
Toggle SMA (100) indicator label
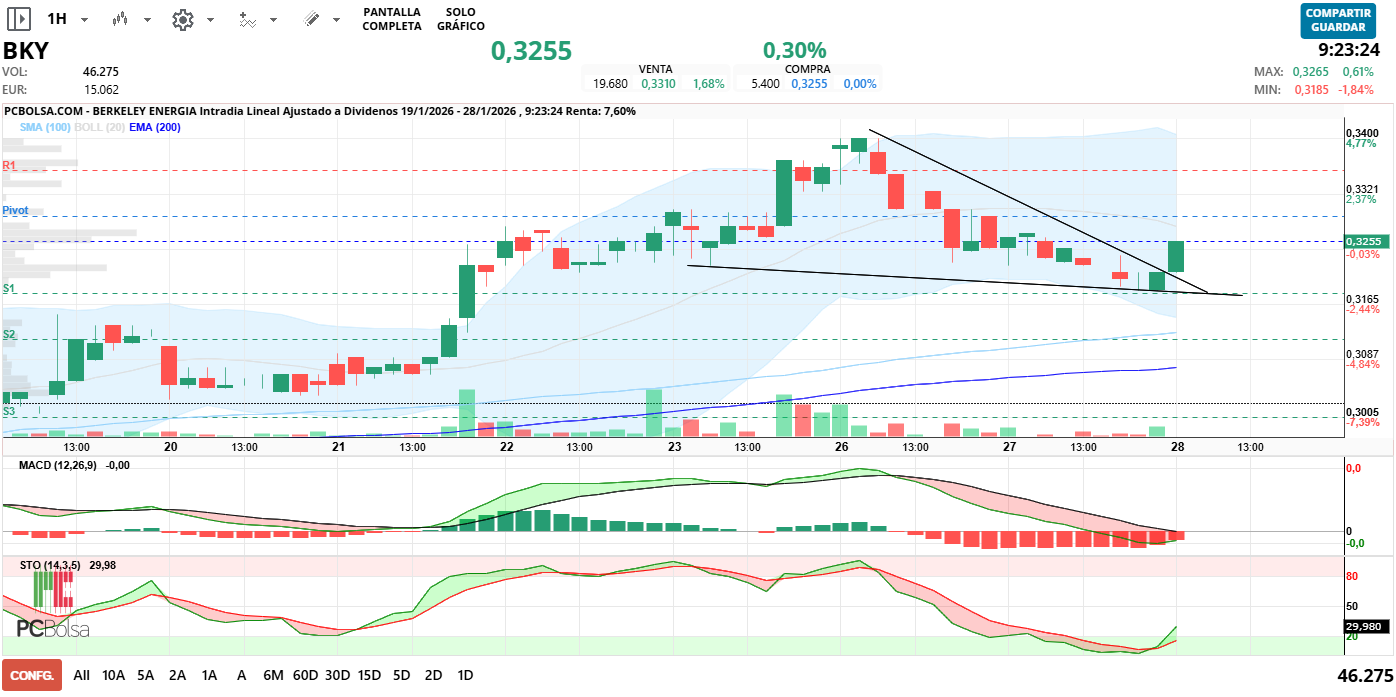[45, 127]
